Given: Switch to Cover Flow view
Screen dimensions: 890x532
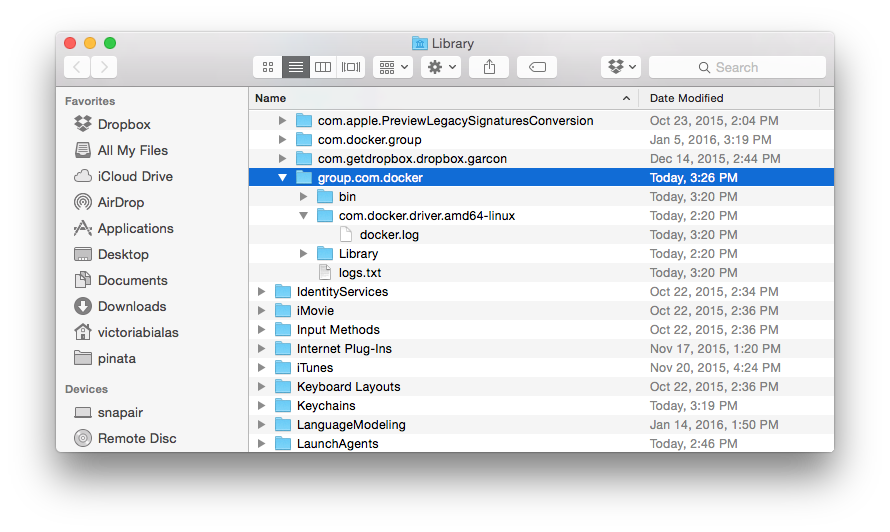Looking at the screenshot, I should point(351,67).
